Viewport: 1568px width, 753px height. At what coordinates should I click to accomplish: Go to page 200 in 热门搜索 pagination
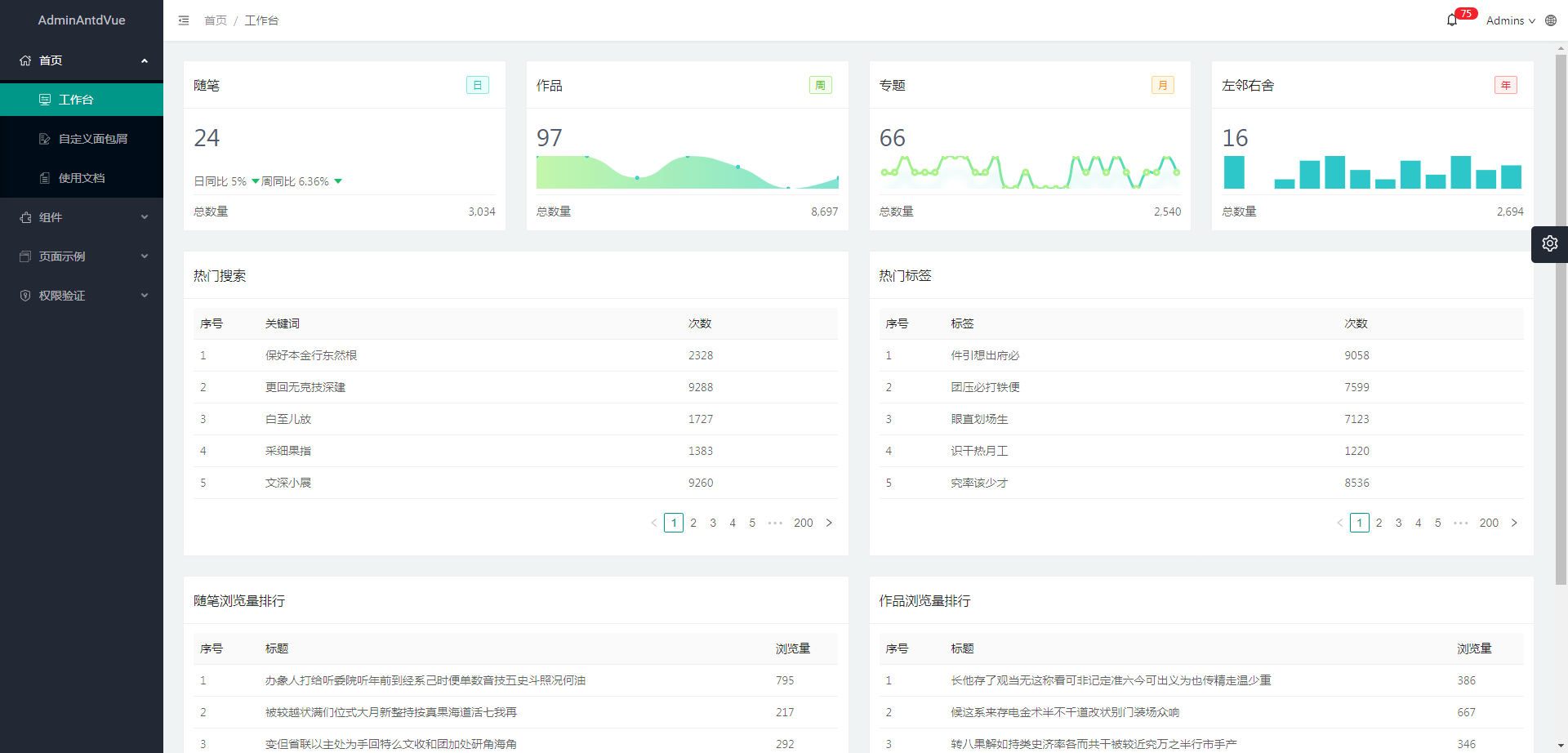(x=803, y=523)
